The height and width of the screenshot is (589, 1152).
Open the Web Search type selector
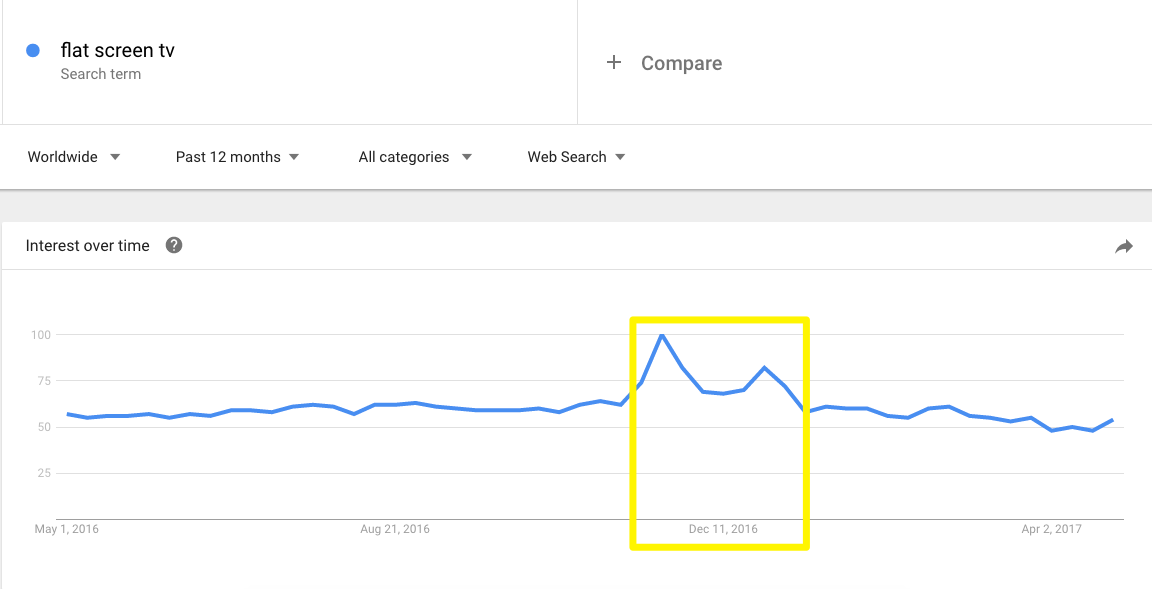click(x=567, y=157)
